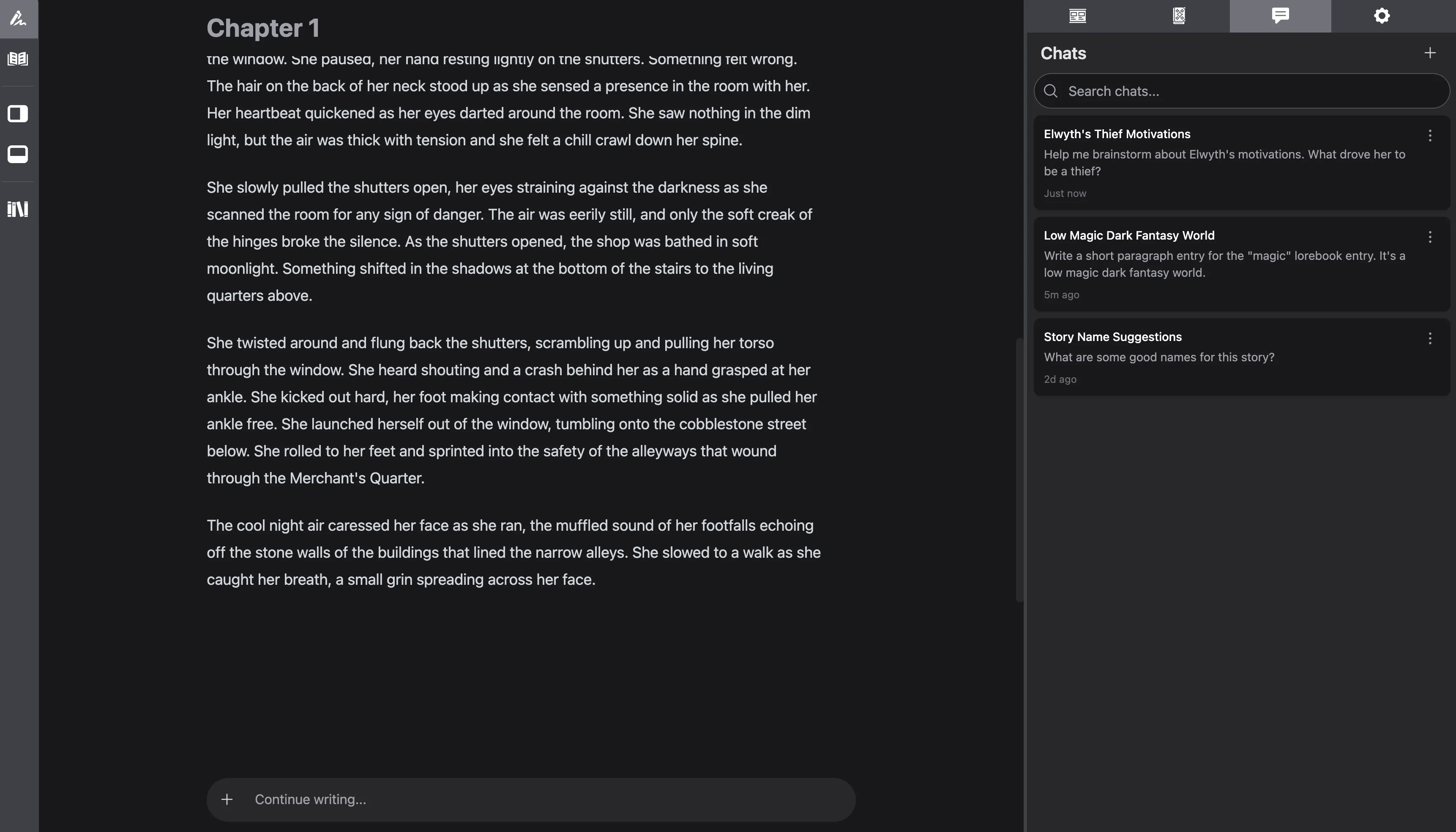Open options menu for Elwyth's Thief Motivations
Screen dimensions: 1456x832
pos(1430,136)
